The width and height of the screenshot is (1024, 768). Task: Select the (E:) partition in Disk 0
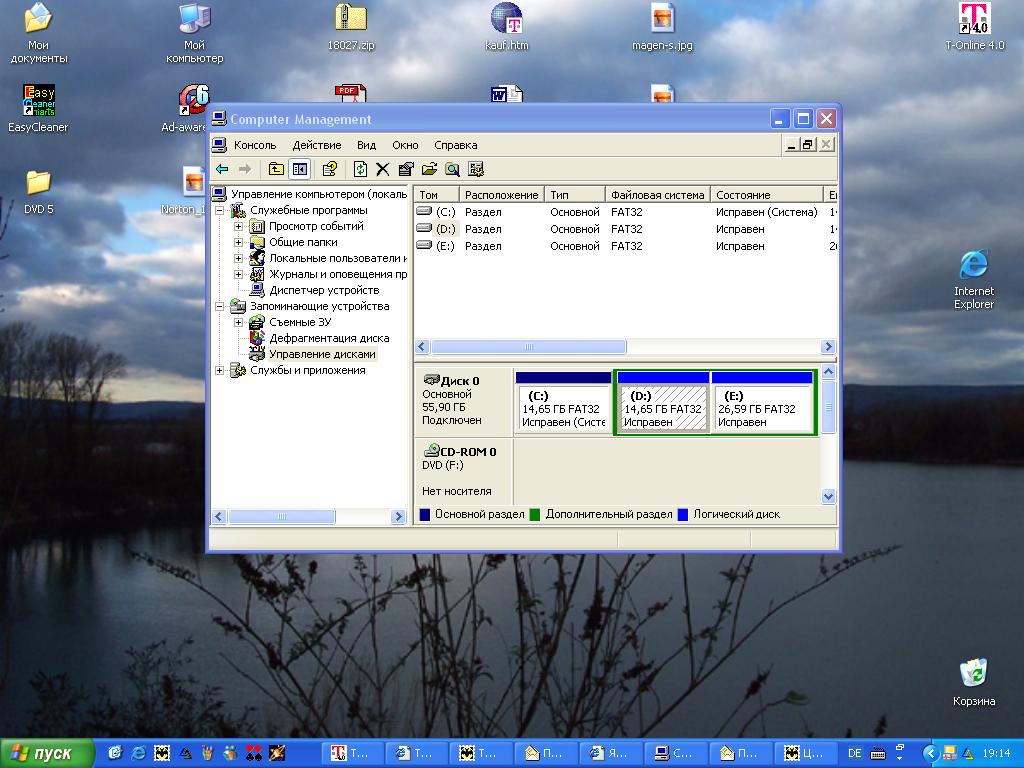coord(761,408)
